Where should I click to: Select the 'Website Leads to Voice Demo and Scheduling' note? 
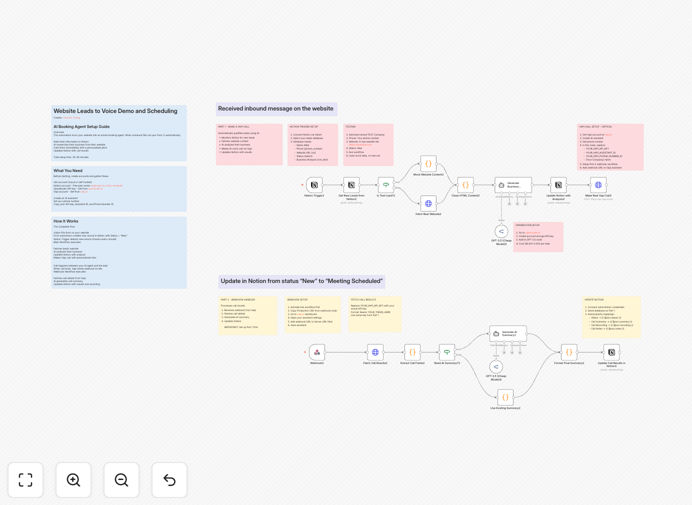pos(119,133)
